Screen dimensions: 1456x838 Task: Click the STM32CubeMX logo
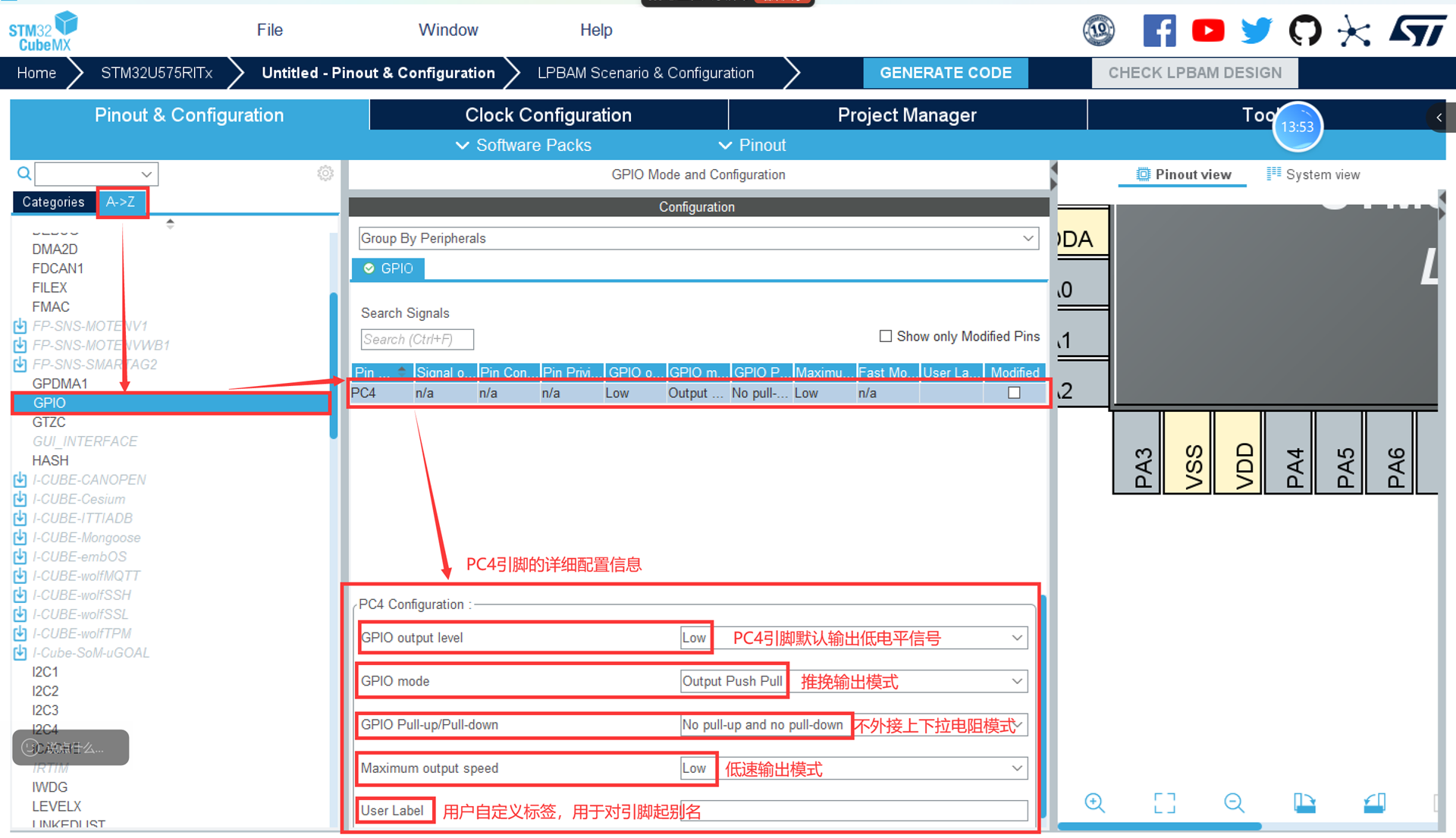pyautogui.click(x=43, y=31)
